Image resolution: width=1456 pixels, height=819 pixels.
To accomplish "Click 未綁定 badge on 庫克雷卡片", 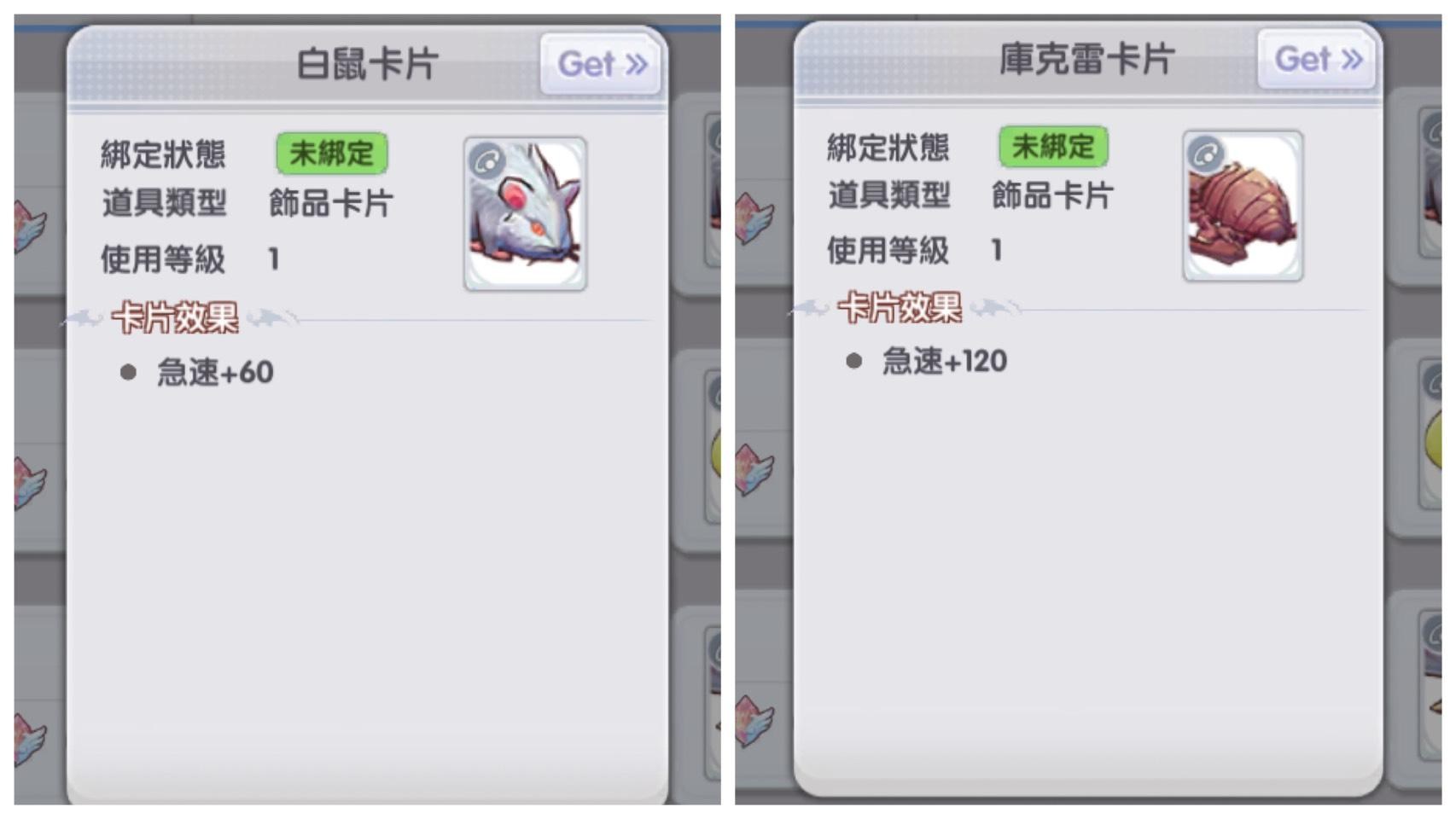I will tap(1053, 147).
